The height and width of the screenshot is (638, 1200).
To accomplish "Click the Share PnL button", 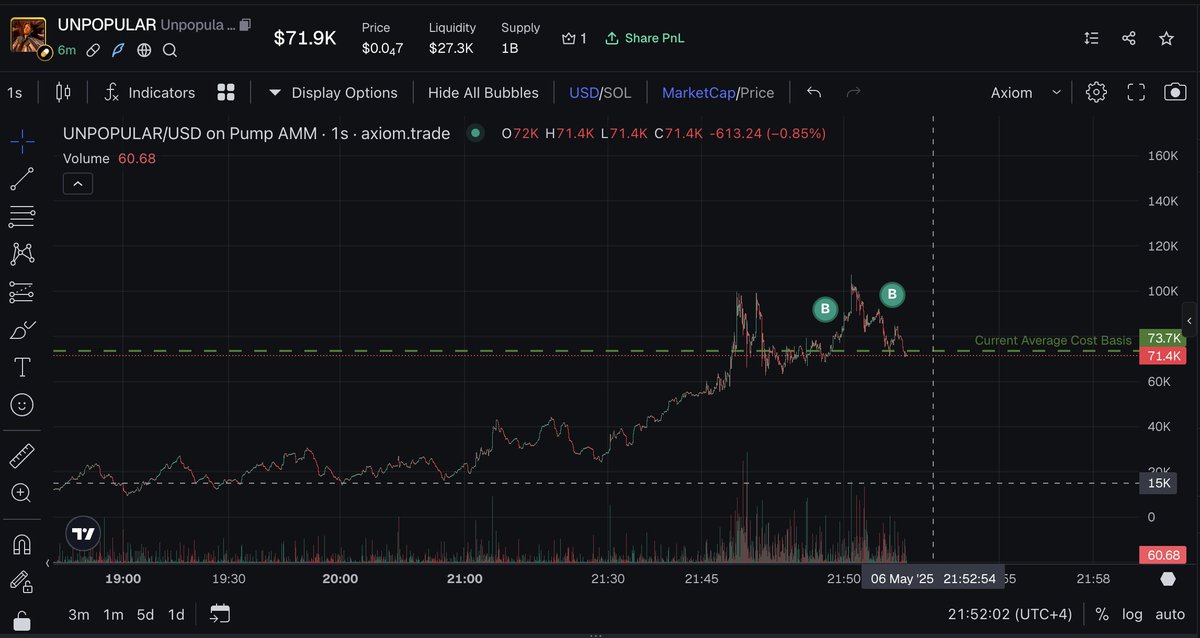I will 645,38.
